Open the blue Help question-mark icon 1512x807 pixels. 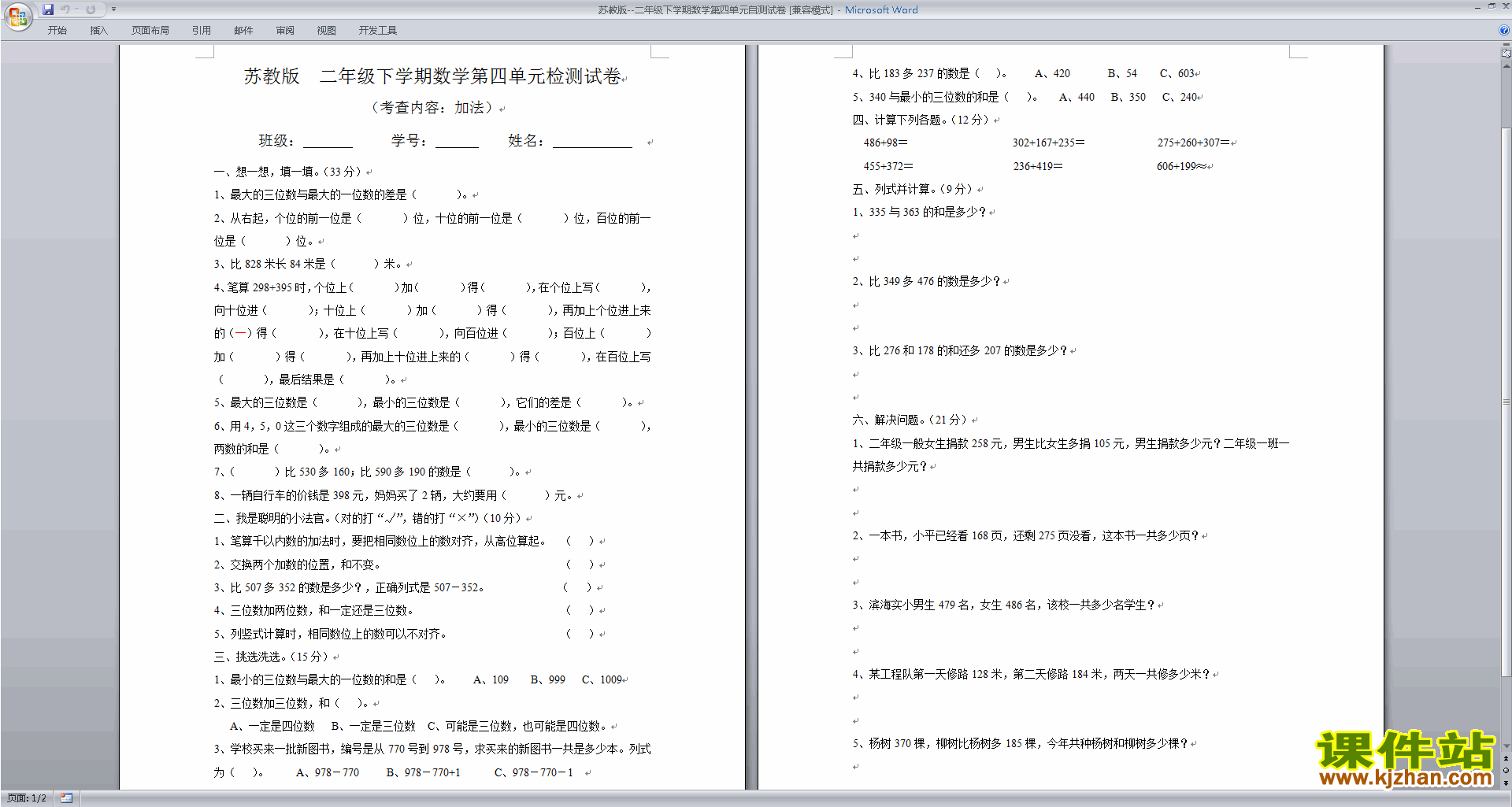pyautogui.click(x=1504, y=30)
